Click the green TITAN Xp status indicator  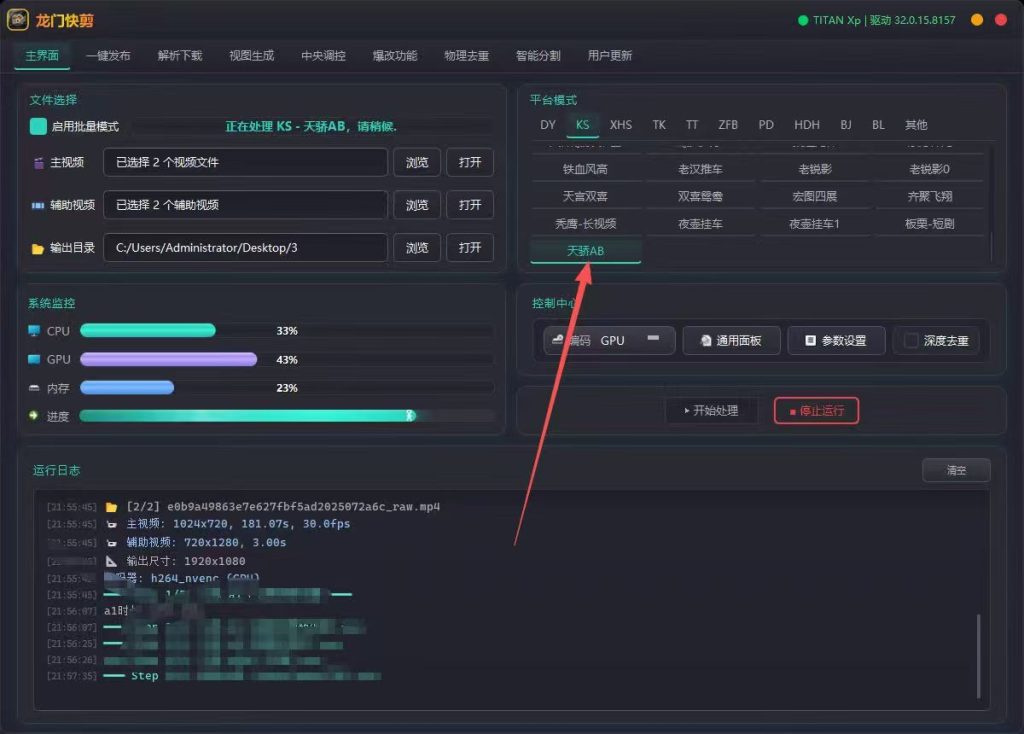pyautogui.click(x=803, y=20)
